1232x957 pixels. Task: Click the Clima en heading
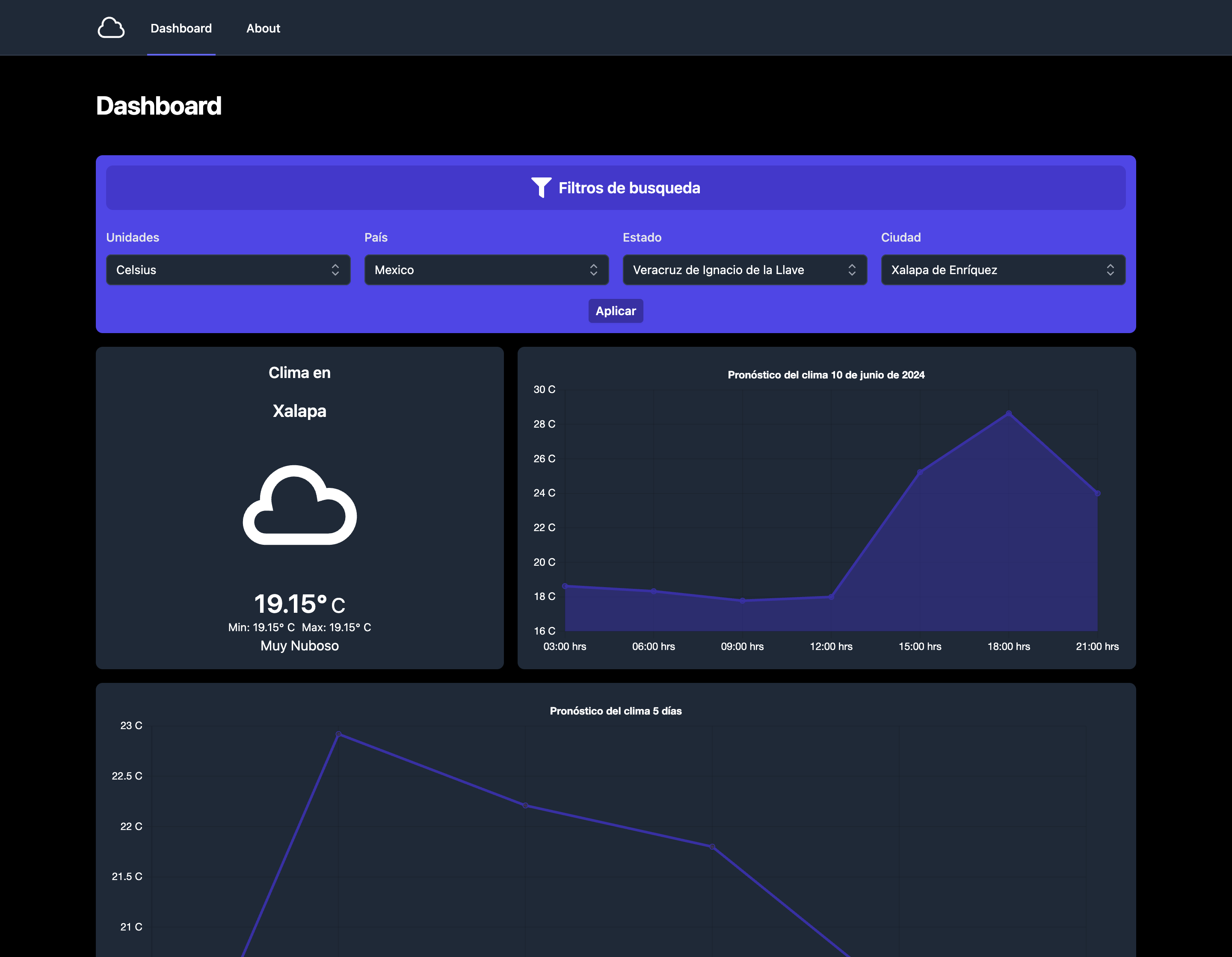299,373
